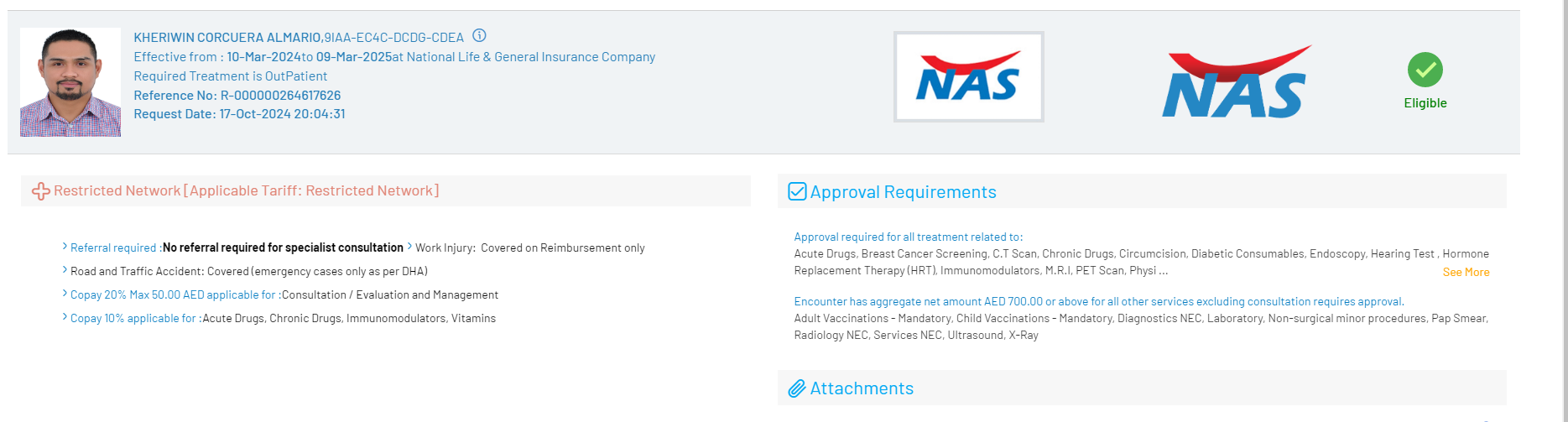Click the Approval Requirements check icon
Screen dimensions: 1568x422
[x=797, y=192]
